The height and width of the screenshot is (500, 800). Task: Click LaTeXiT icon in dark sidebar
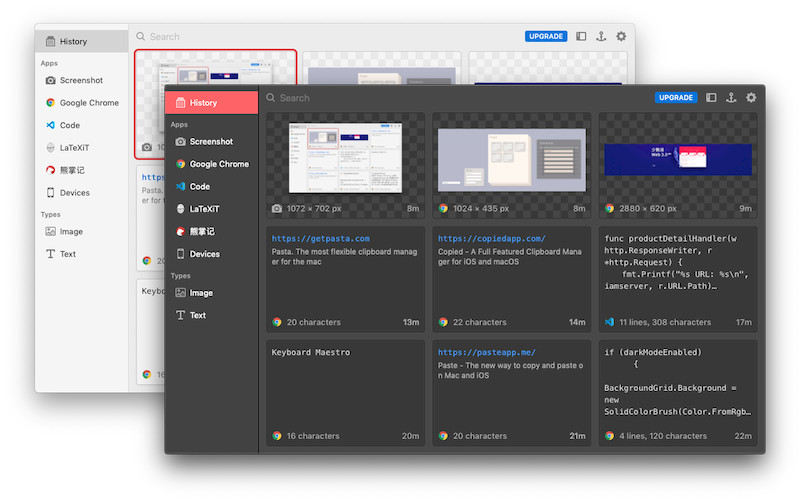pos(180,209)
